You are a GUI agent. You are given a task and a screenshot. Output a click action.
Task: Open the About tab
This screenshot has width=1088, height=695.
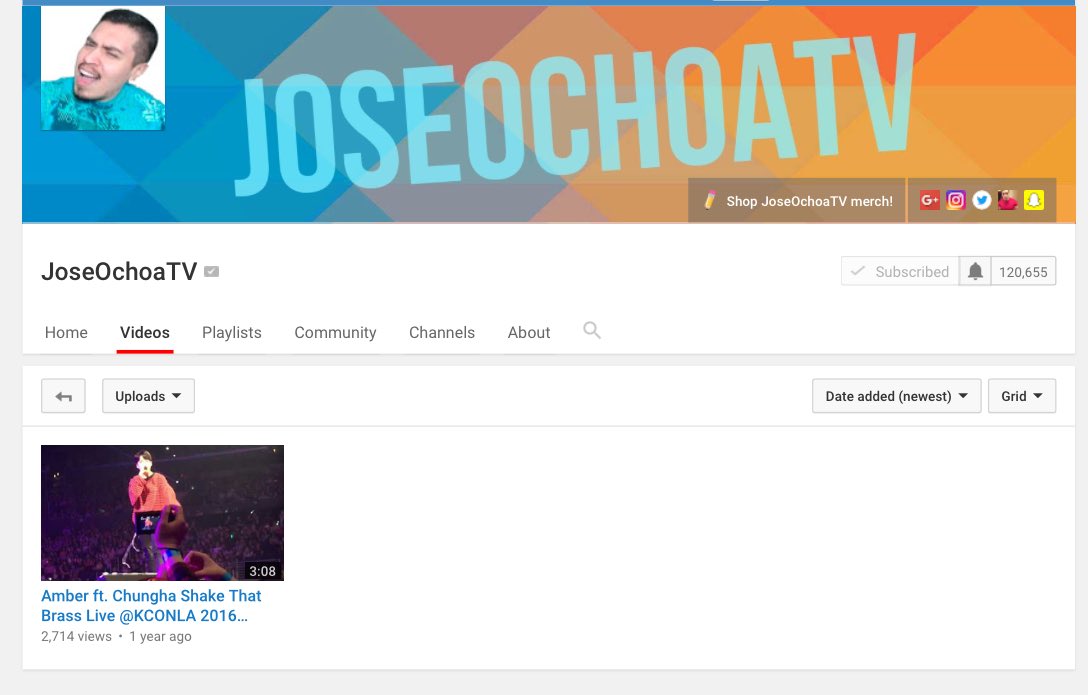[529, 332]
